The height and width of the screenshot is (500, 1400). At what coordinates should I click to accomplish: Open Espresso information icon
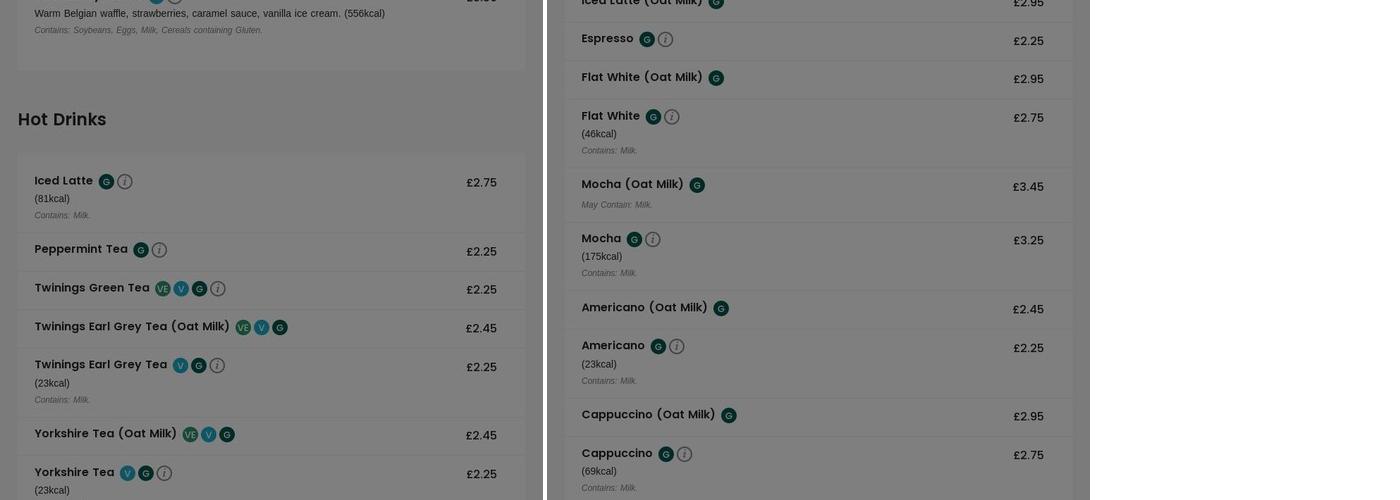tap(665, 40)
